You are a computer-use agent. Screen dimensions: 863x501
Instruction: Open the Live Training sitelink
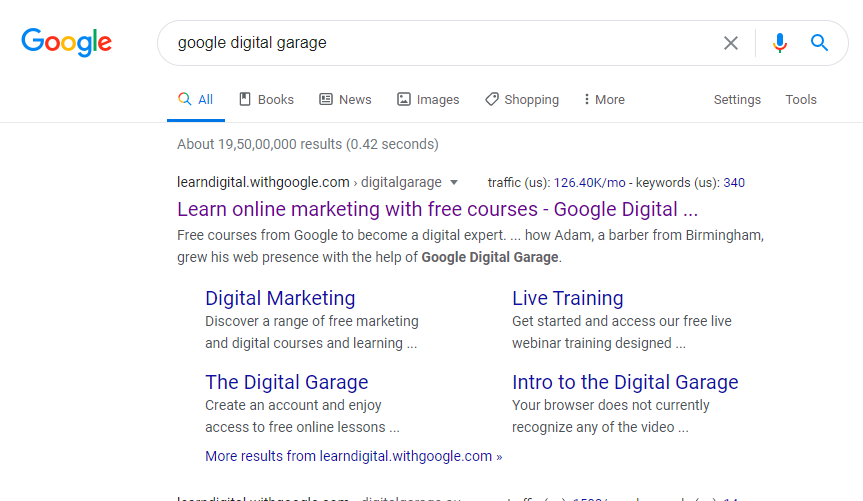tap(567, 298)
